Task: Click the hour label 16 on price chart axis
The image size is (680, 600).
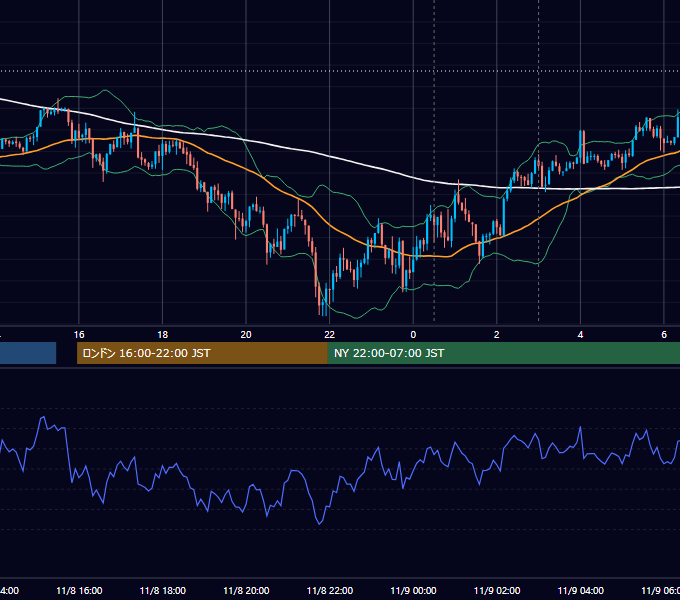Action: point(79,335)
